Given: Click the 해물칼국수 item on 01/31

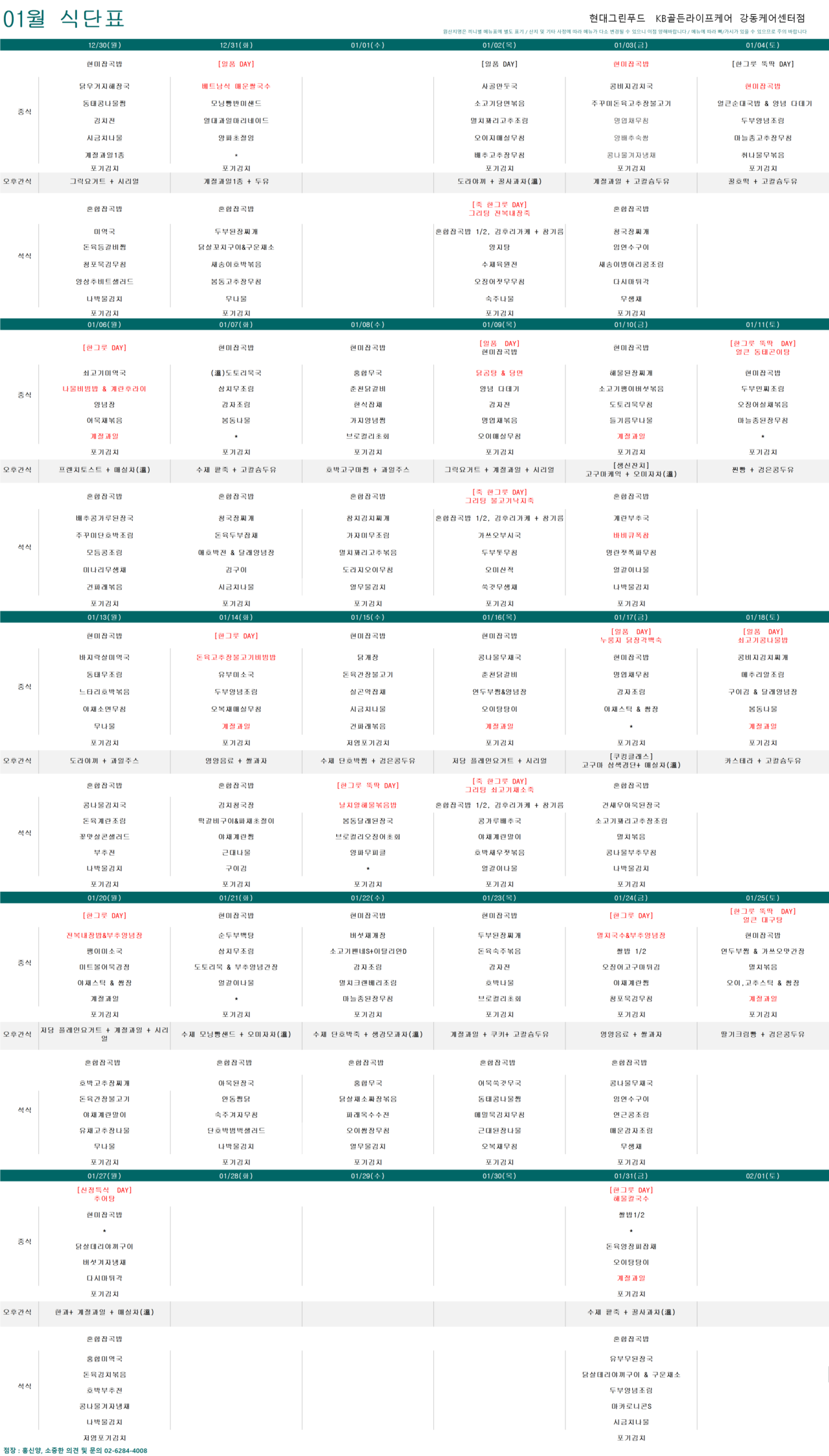Looking at the screenshot, I should (x=631, y=1199).
